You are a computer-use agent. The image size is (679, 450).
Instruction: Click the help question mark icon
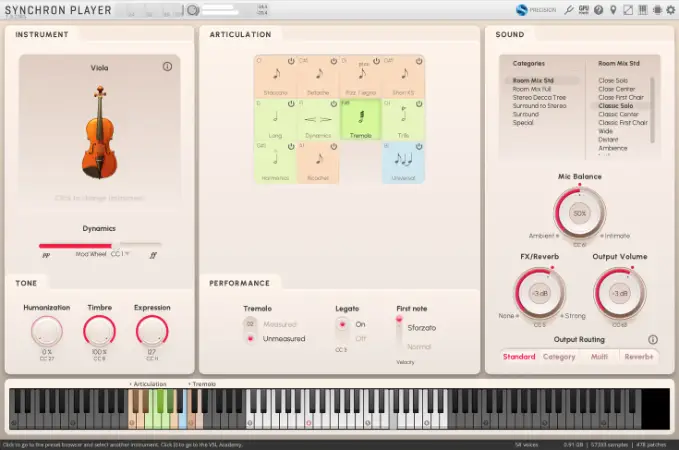[x=598, y=10]
